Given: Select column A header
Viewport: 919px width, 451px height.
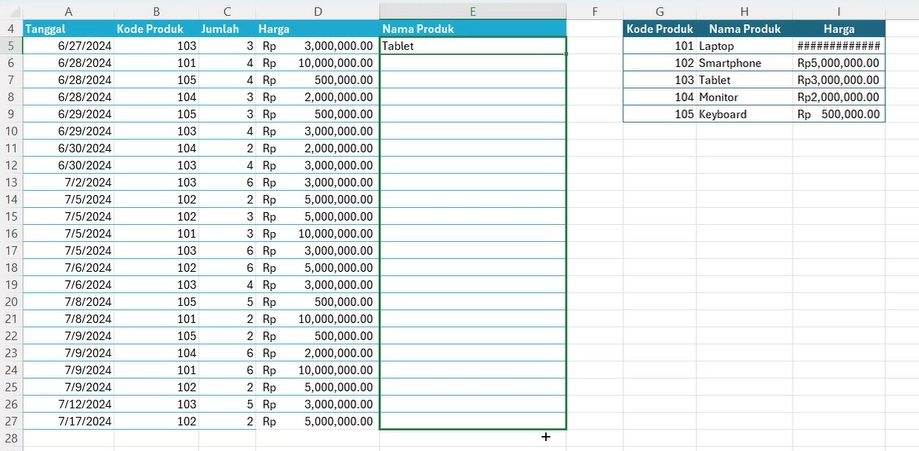Looking at the screenshot, I should coord(68,10).
